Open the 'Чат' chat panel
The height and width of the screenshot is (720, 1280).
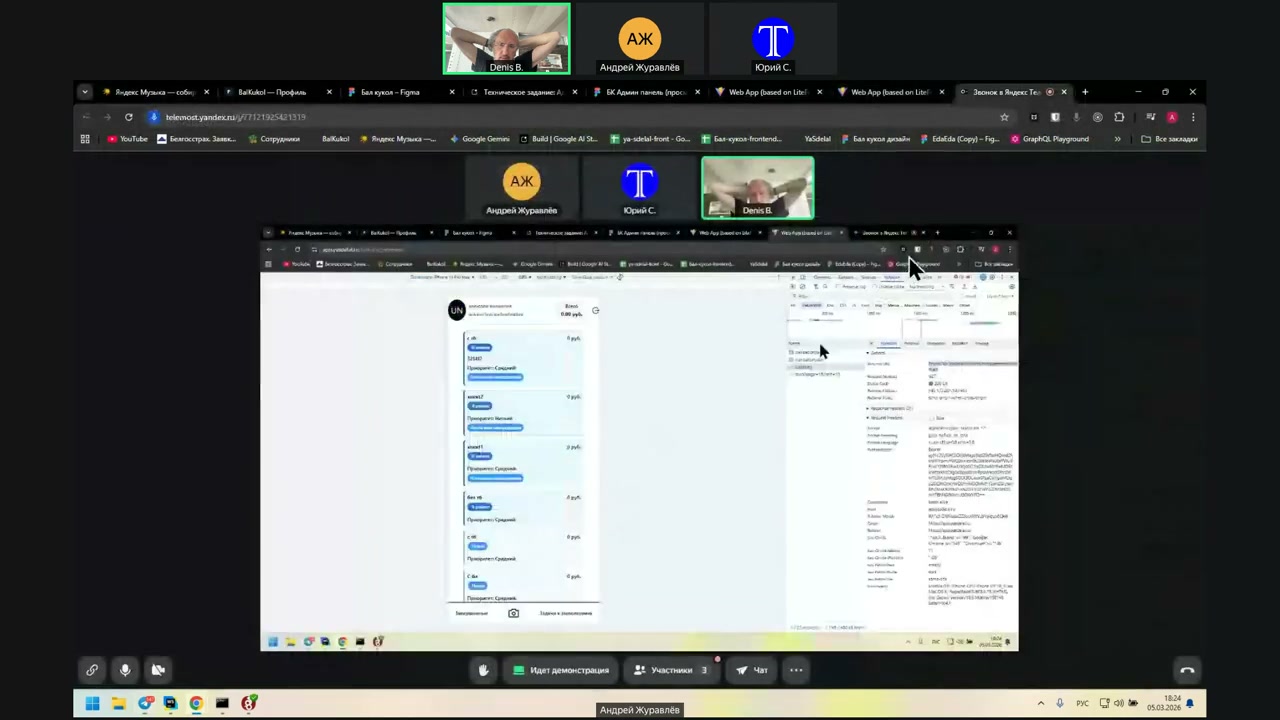click(x=752, y=670)
